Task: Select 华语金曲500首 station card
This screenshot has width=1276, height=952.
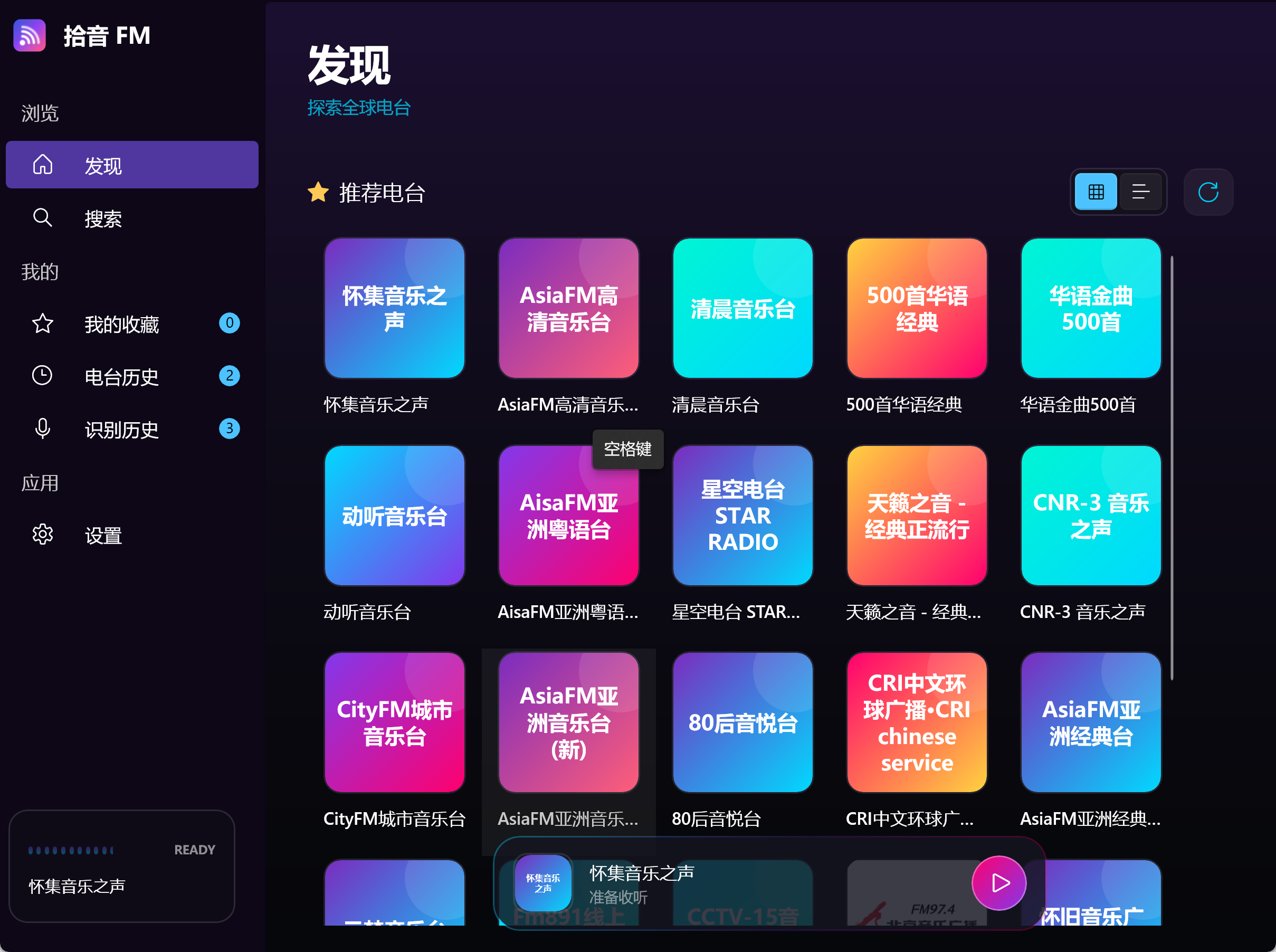Action: tap(1091, 308)
